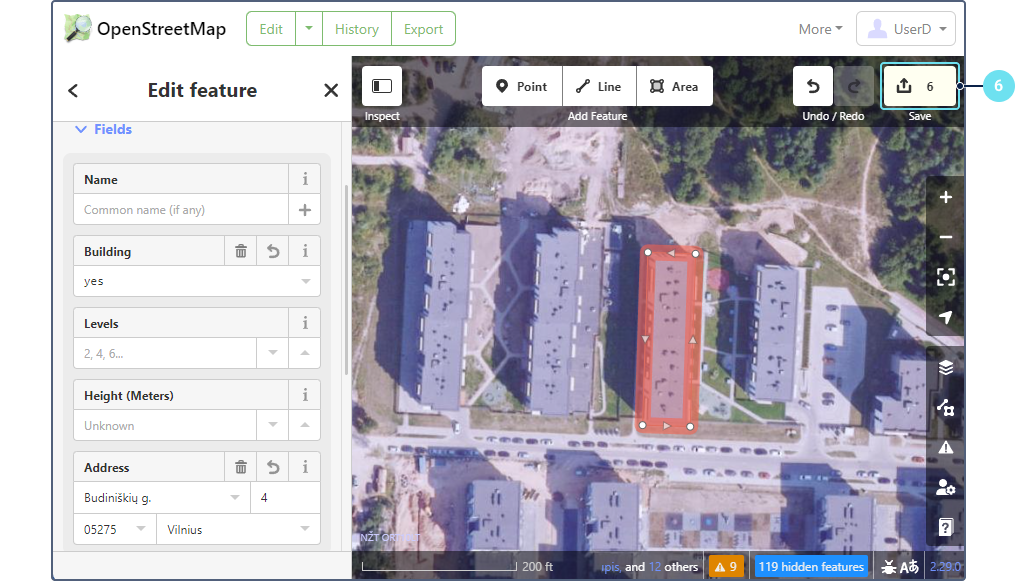Open the Building type dropdown
The image size is (1015, 581).
305,282
